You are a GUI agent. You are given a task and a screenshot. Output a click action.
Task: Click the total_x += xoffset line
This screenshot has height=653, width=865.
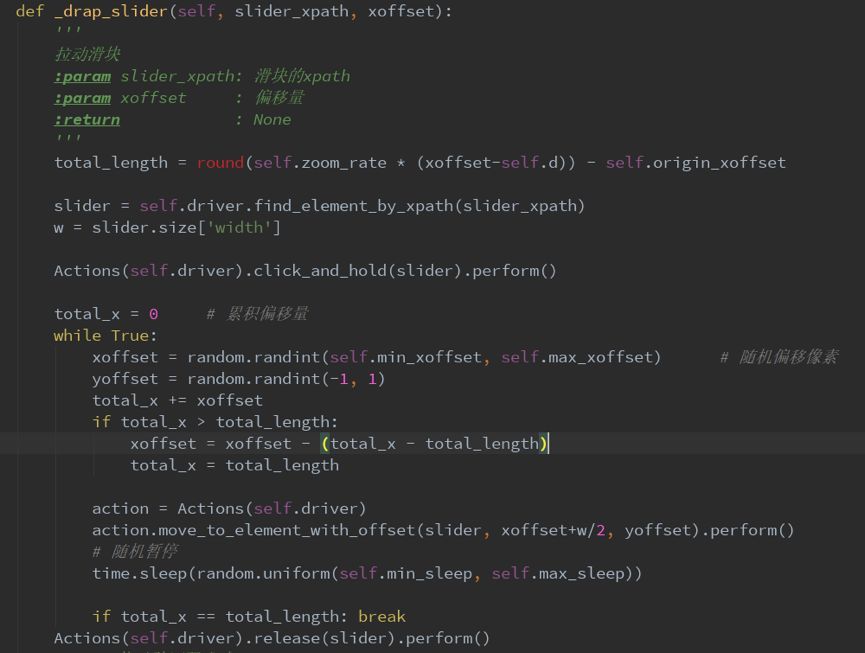click(177, 400)
